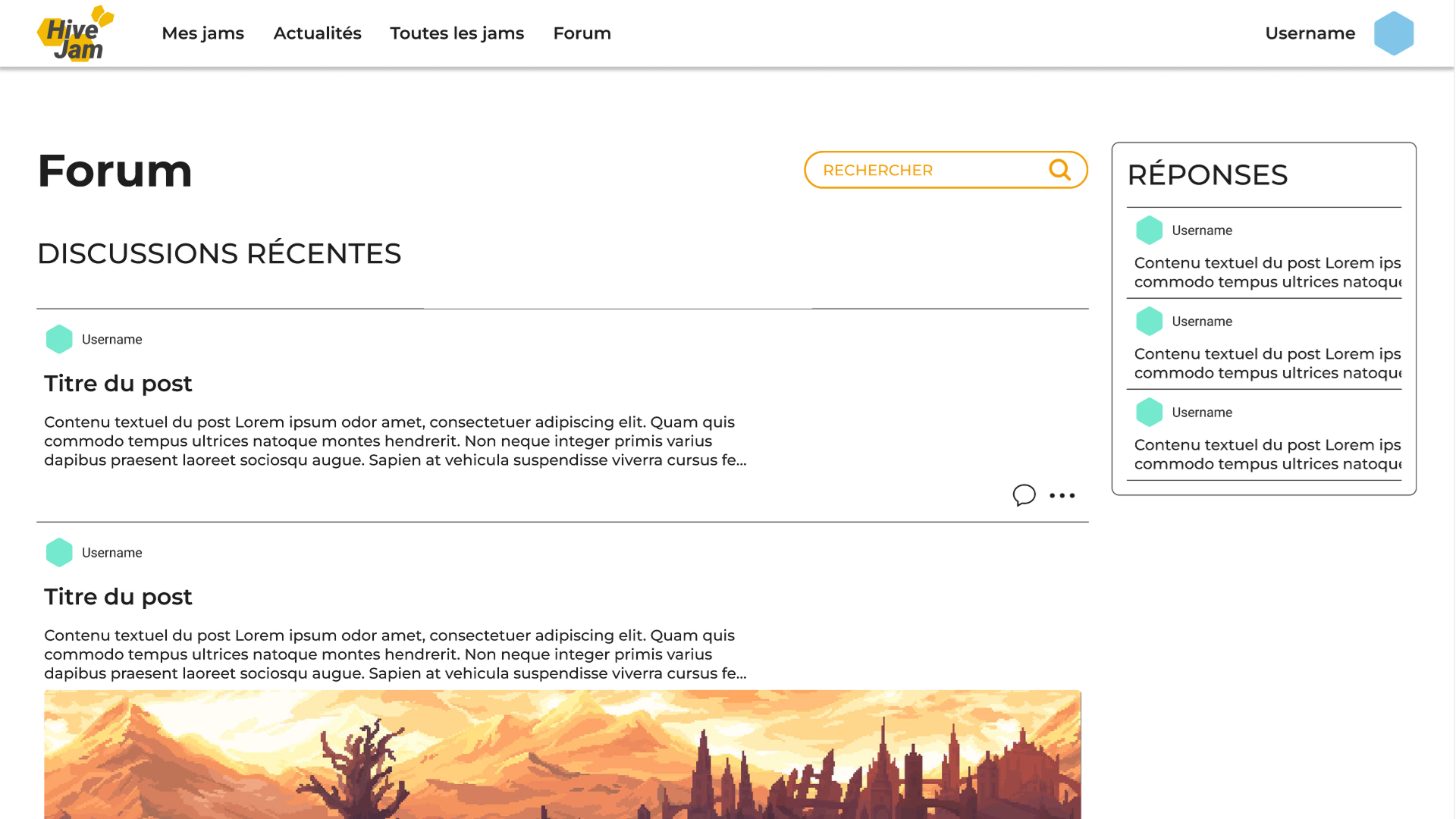Viewport: 1456px width, 819px height.
Task: Click your profile avatar in the top bar
Action: click(x=1394, y=33)
